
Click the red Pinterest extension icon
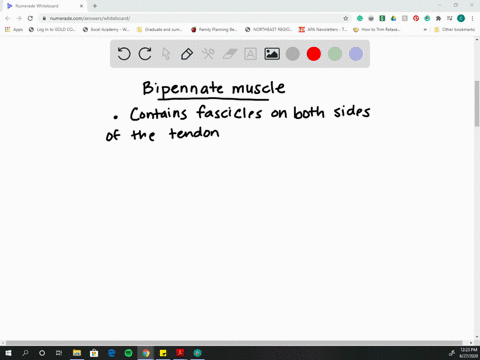[416, 18]
